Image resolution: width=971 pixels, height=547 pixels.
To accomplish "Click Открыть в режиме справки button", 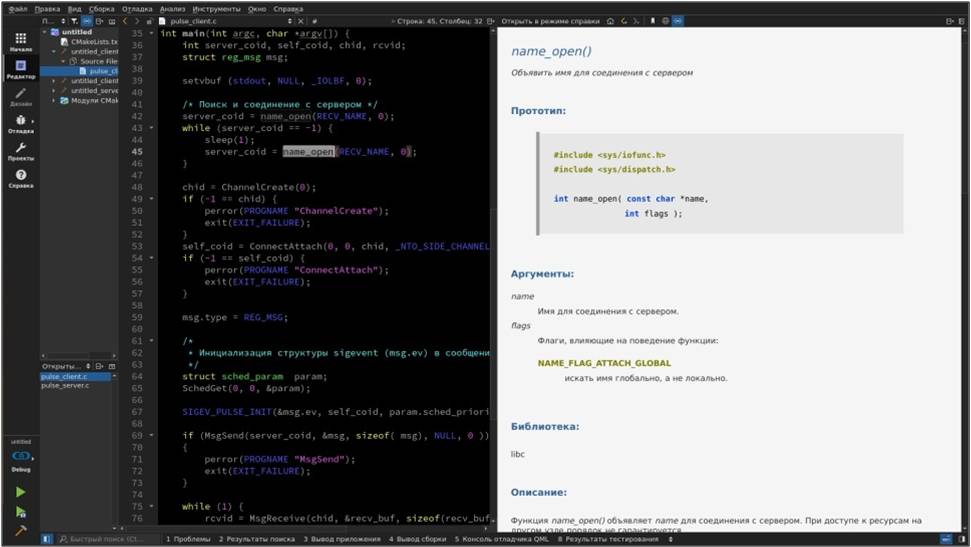I will pos(550,21).
